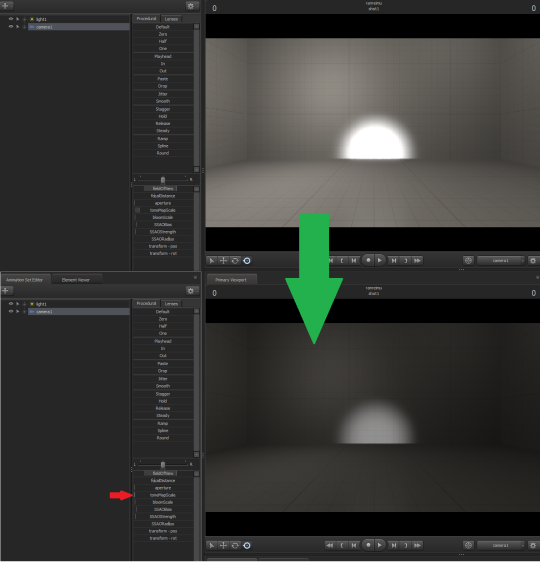The image size is (540, 562).
Task: Step to next frame under the bright viewport
Action: pyautogui.click(x=394, y=261)
